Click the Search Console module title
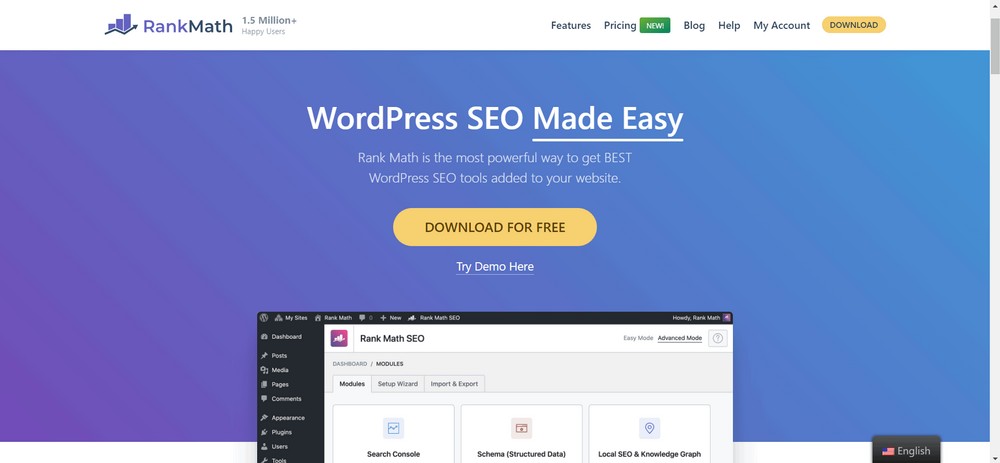The image size is (1000, 463). click(393, 454)
